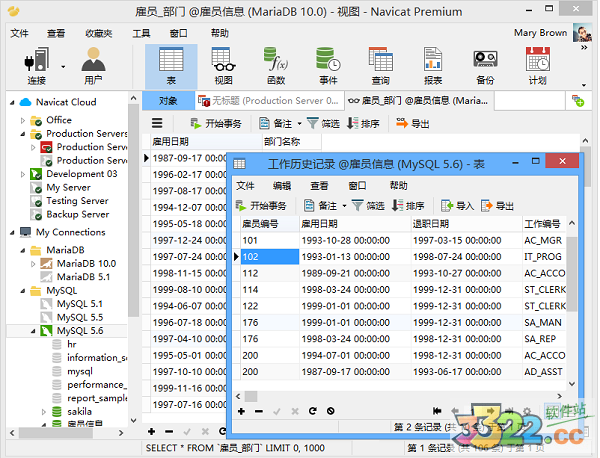Select the Query (查询) toolbar icon
600x458 pixels.
pyautogui.click(x=381, y=66)
